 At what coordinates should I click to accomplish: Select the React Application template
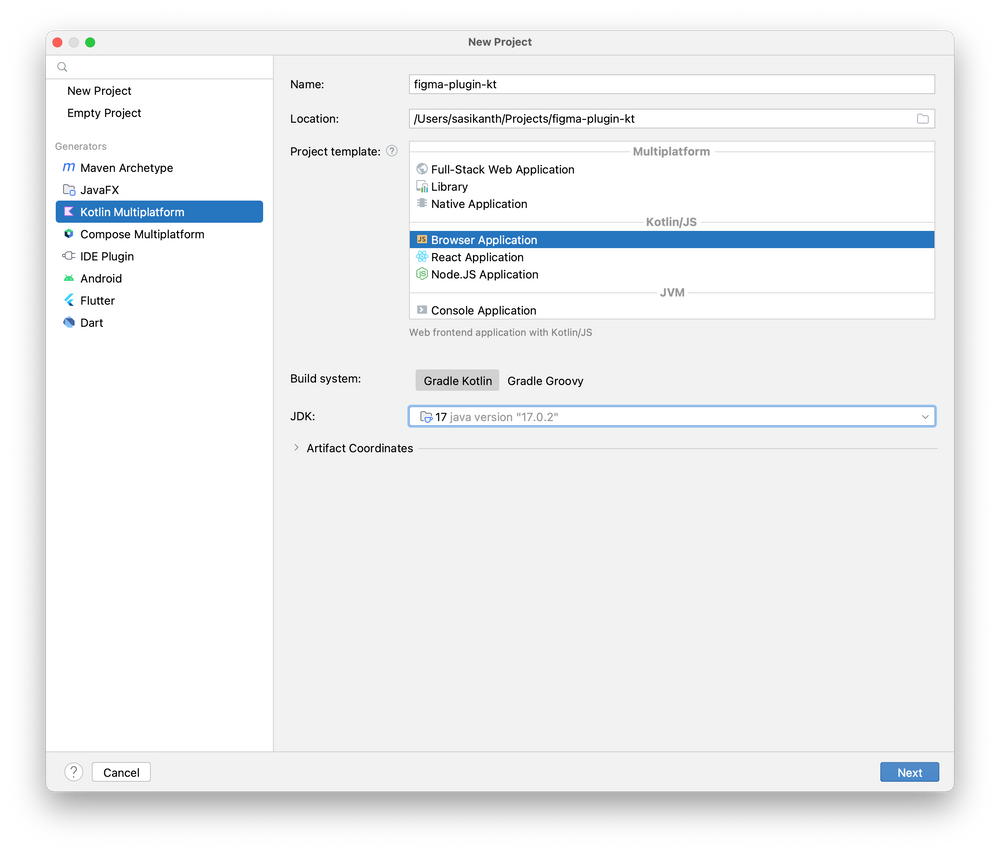[477, 257]
